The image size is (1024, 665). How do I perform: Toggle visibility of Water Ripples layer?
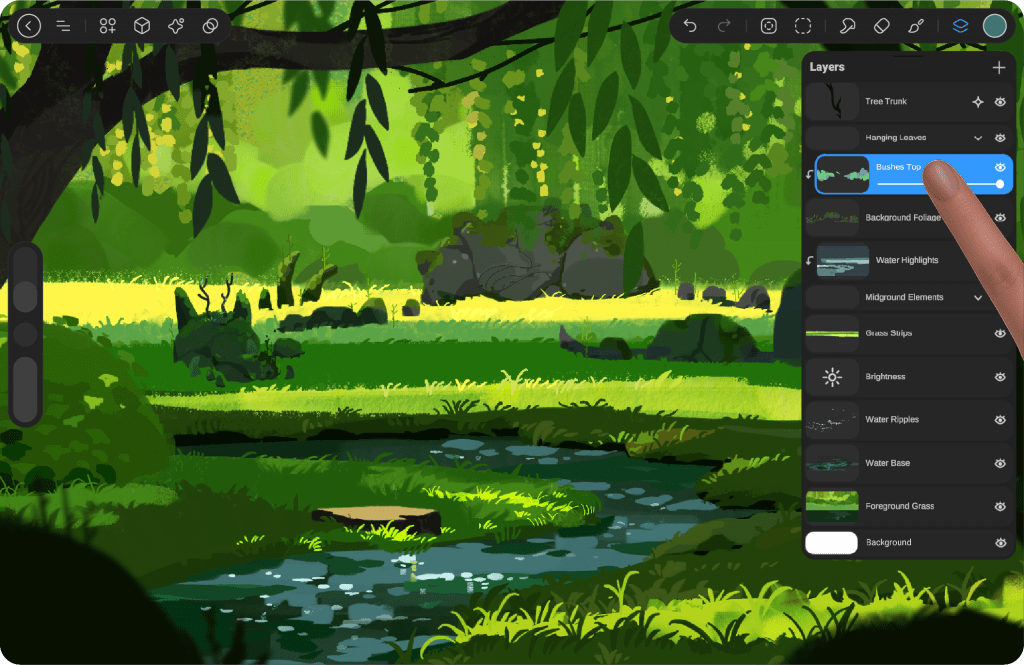[x=1000, y=420]
